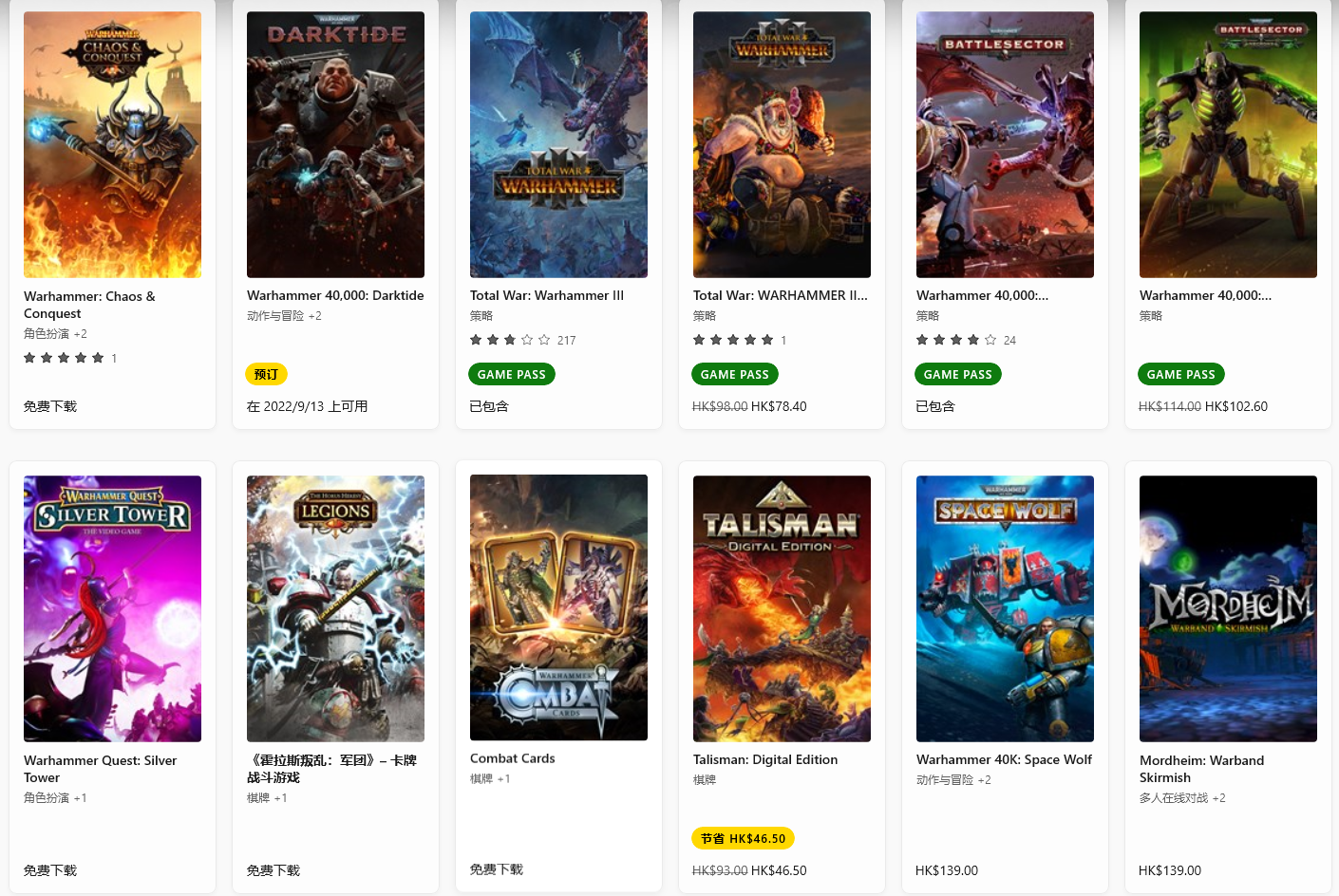Click the yellow 预订 pre-order badge
Image resolution: width=1339 pixels, height=896 pixels.
[x=266, y=374]
